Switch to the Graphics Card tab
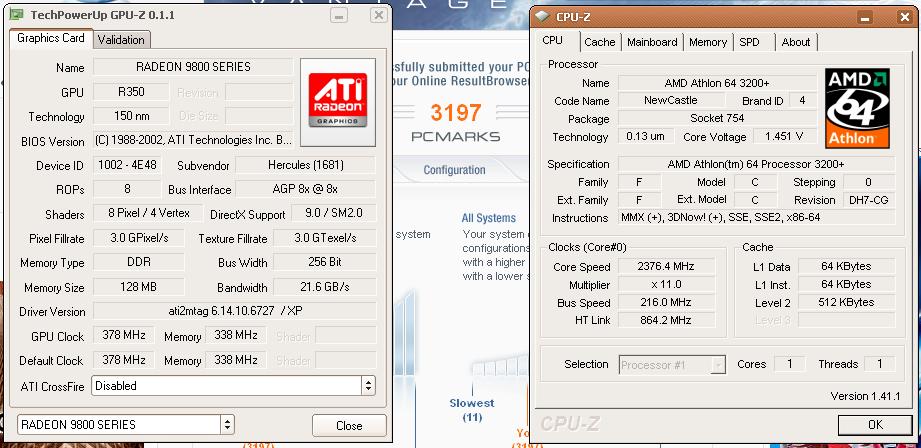 click(x=51, y=38)
